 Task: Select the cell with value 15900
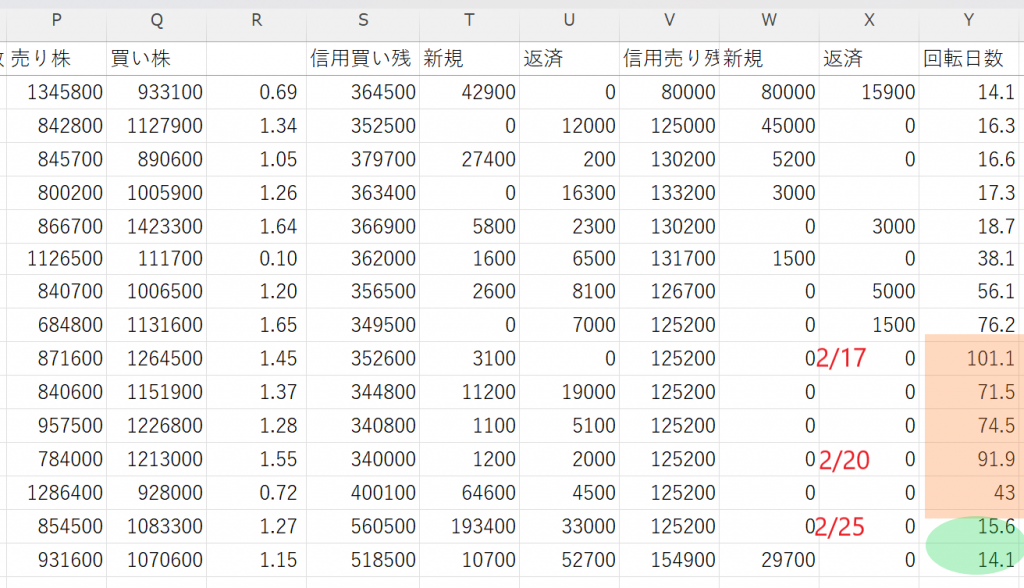click(868, 93)
